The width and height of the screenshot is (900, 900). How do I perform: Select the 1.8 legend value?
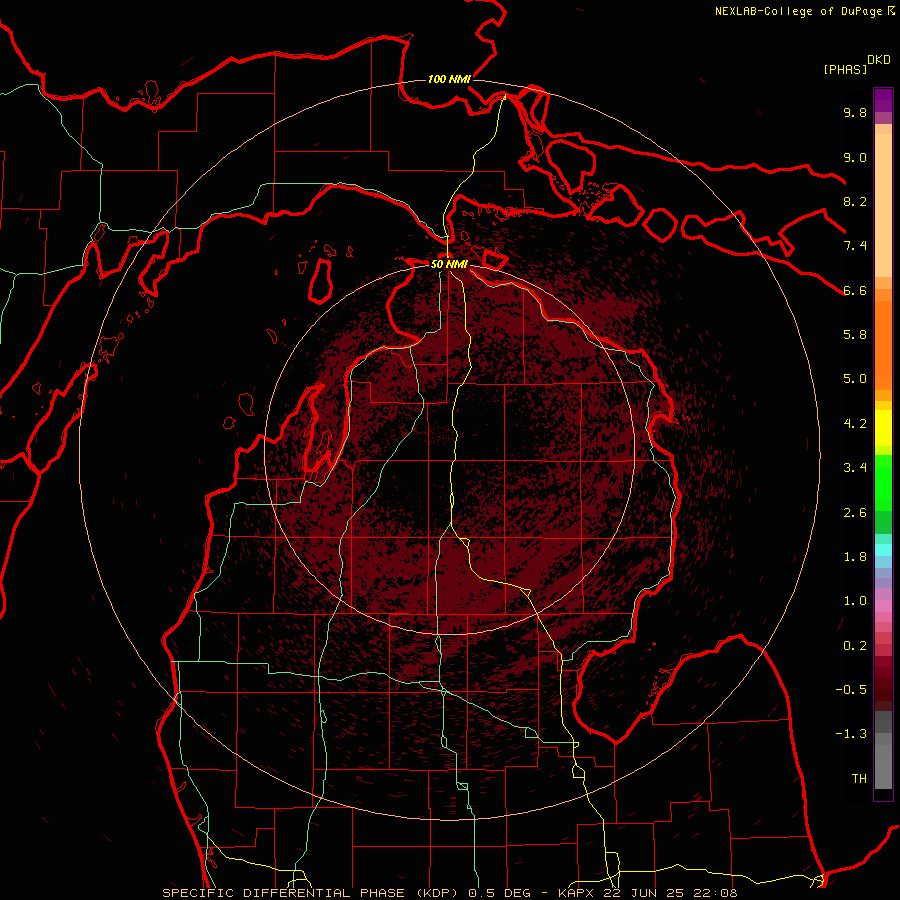855,557
